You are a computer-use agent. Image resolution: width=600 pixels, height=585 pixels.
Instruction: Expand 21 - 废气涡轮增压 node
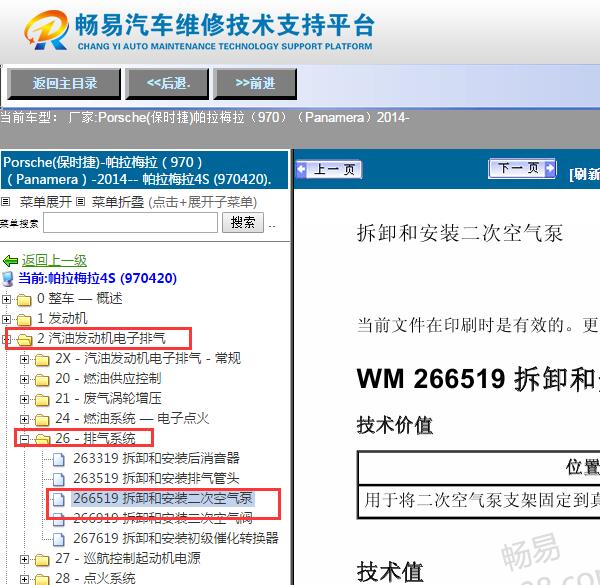tap(24, 399)
